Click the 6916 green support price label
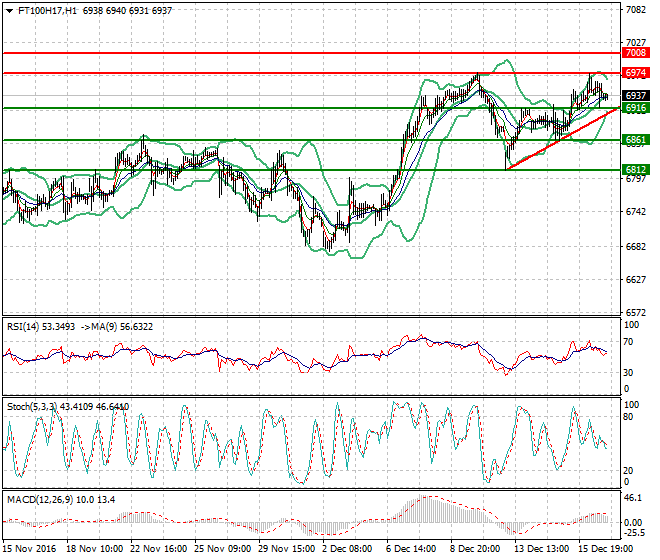The width and height of the screenshot is (660, 560). click(636, 108)
